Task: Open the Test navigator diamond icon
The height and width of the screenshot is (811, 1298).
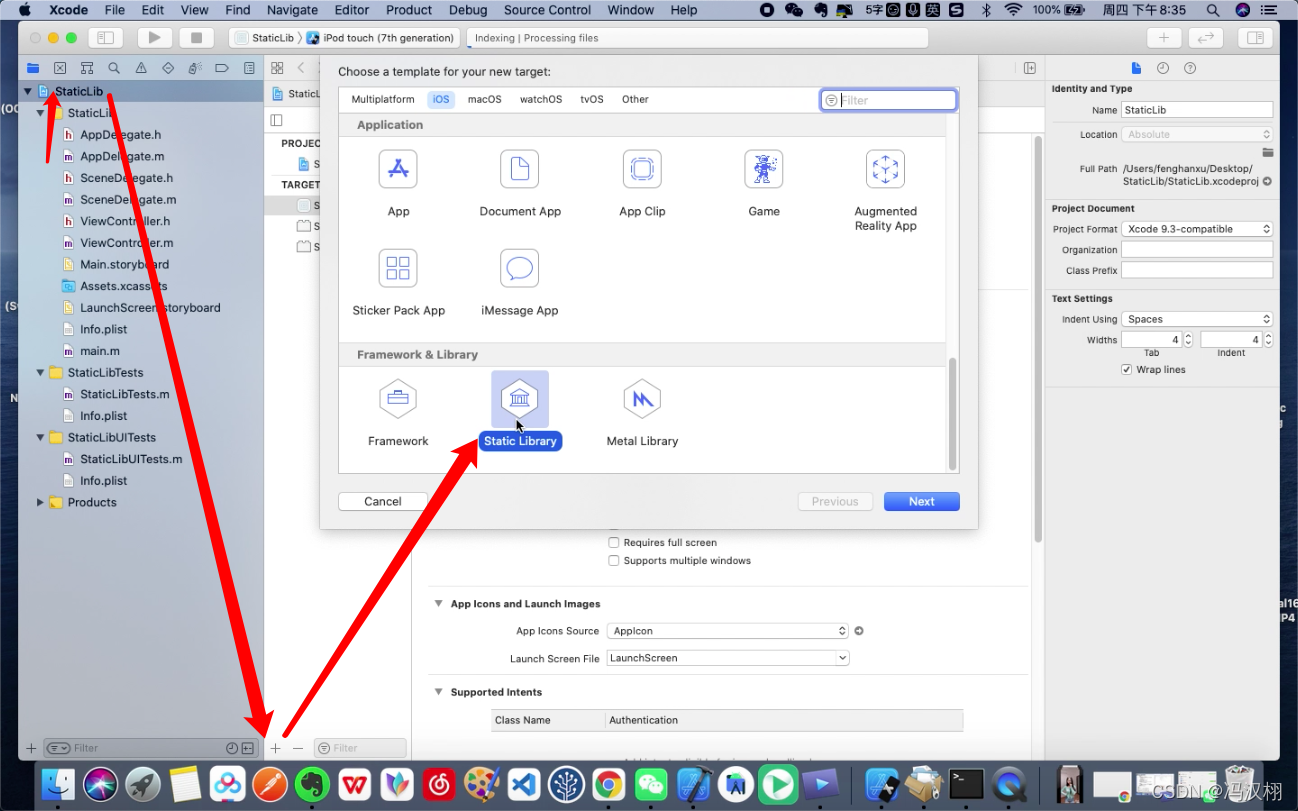Action: 168,68
